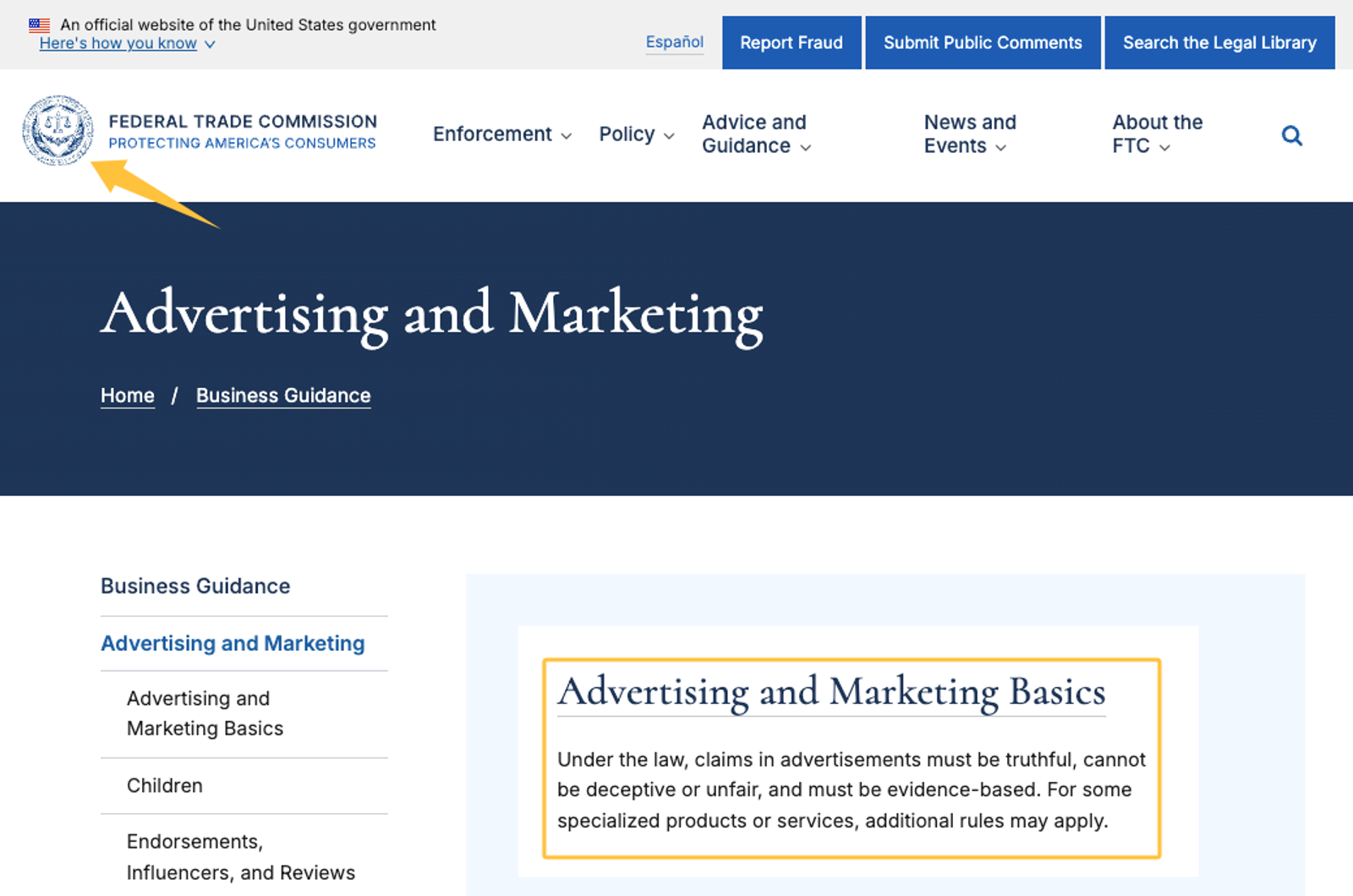The height and width of the screenshot is (896, 1353).
Task: Open Business Guidance breadcrumb link
Action: pyautogui.click(x=283, y=396)
